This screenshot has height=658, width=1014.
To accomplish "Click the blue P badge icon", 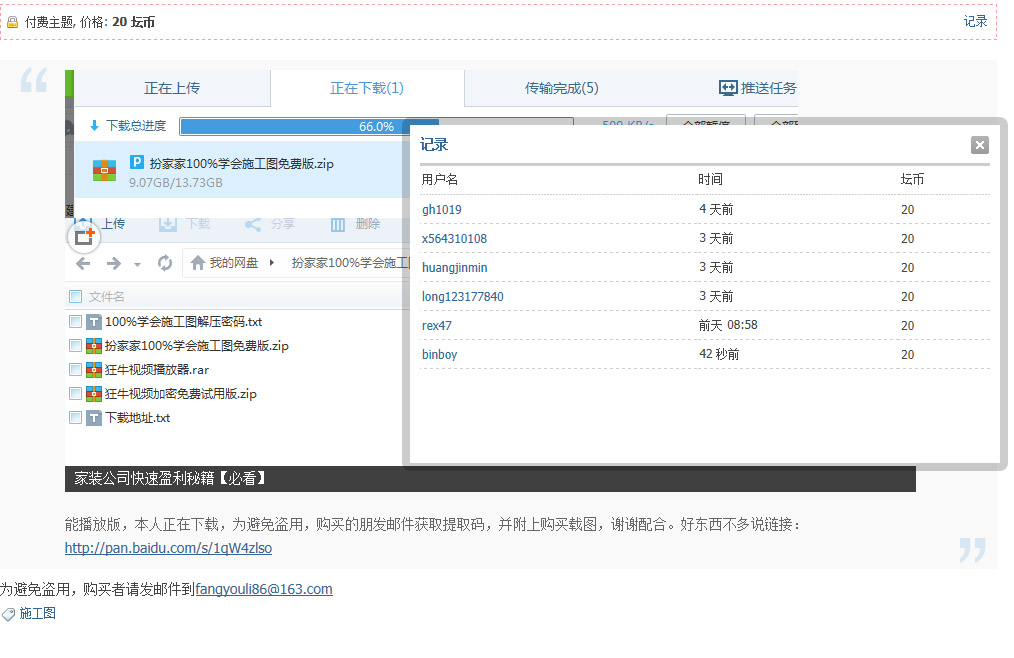I will (136, 162).
